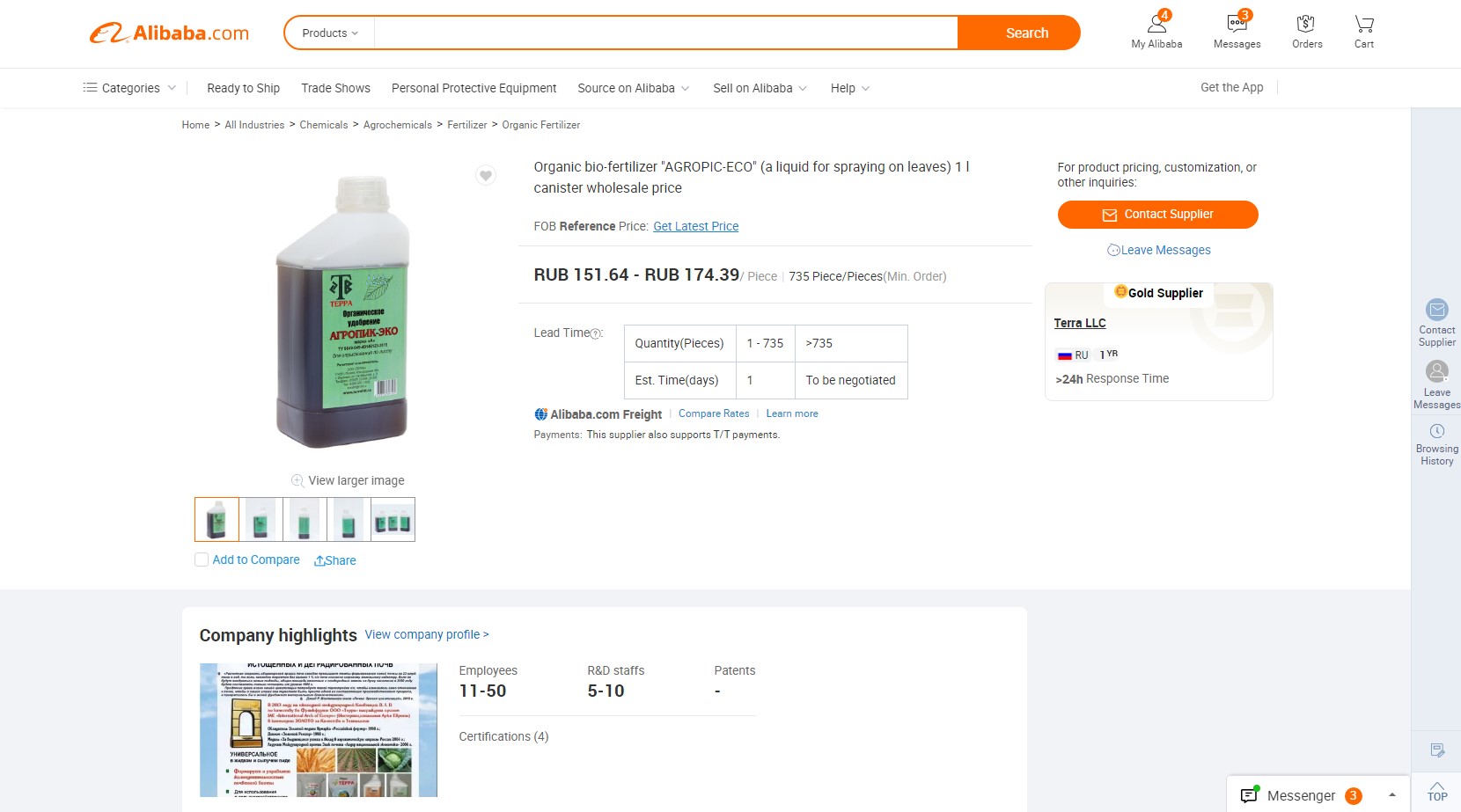Click the orange Contact Supplier button
The image size is (1461, 812).
click(1157, 215)
